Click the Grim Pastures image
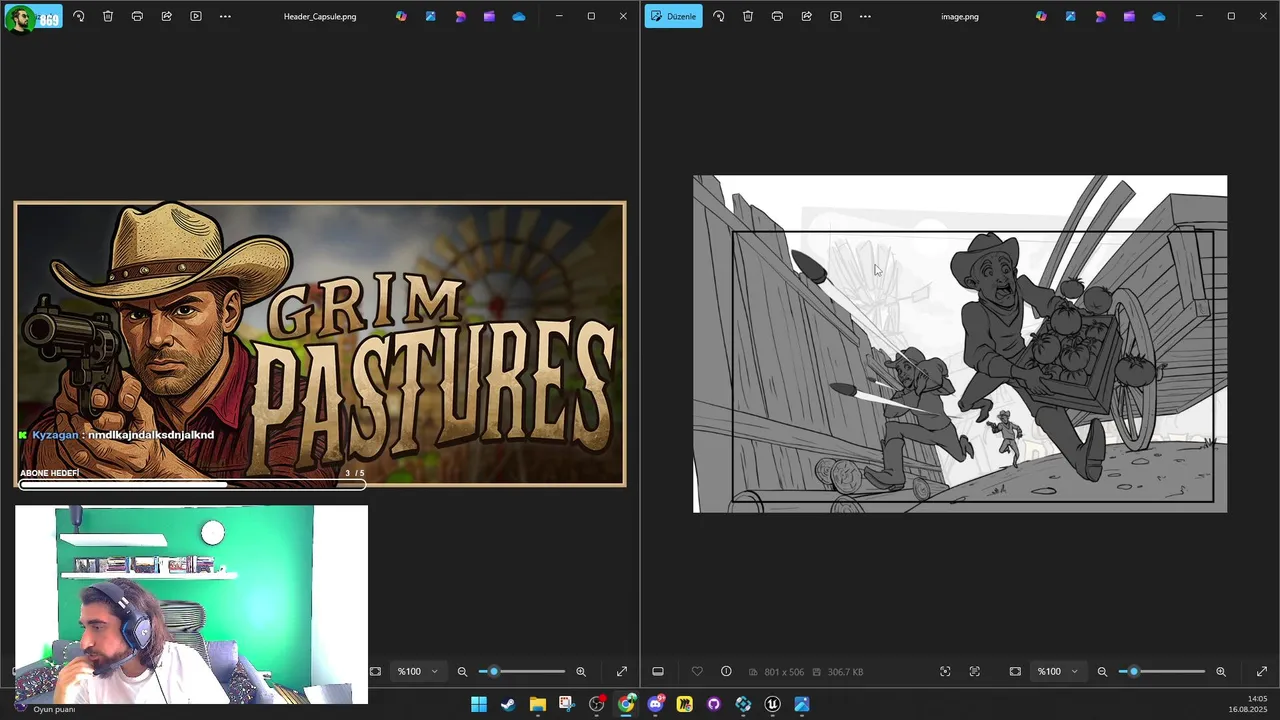Screen dimensions: 1280x720 [x=320, y=344]
